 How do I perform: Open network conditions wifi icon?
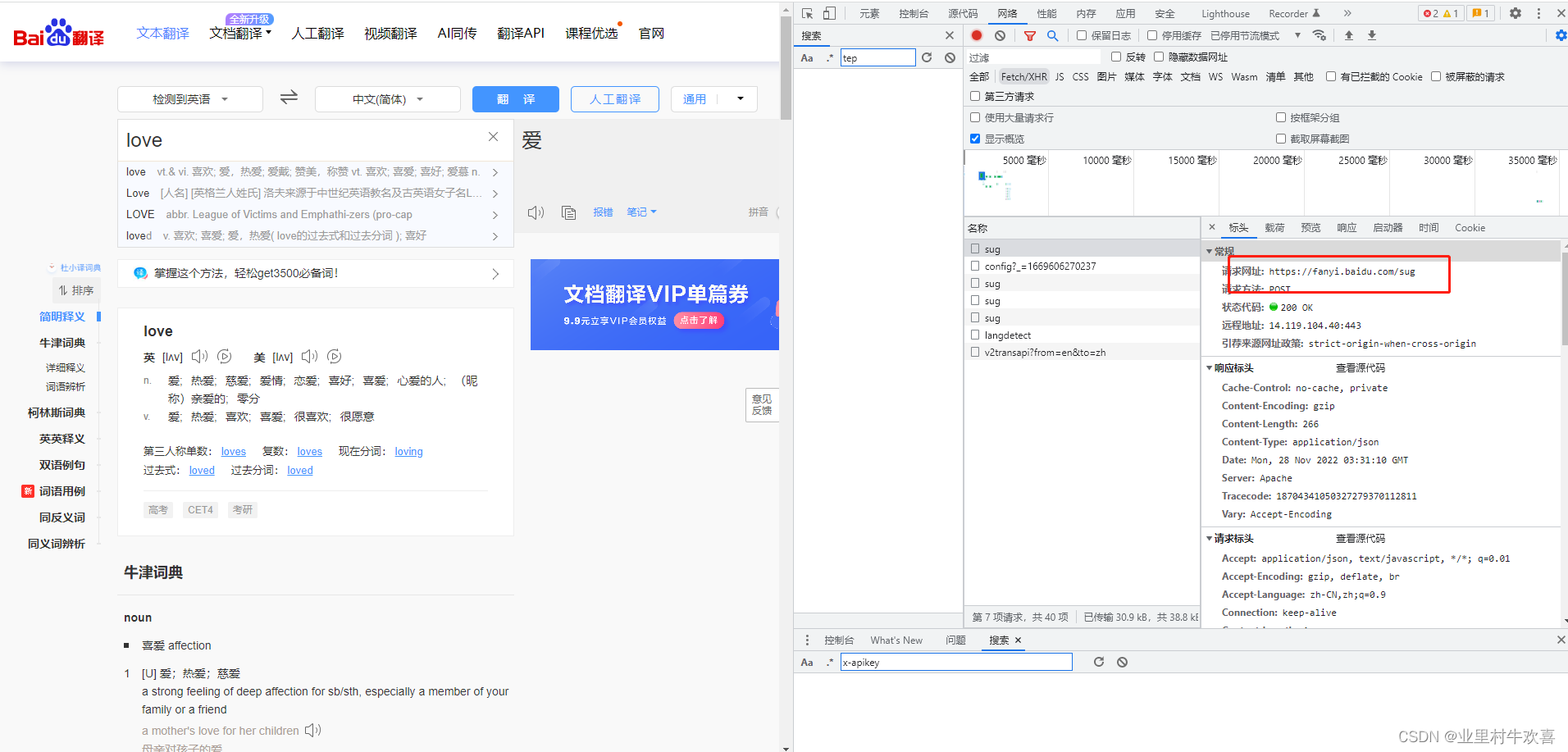tap(1320, 35)
